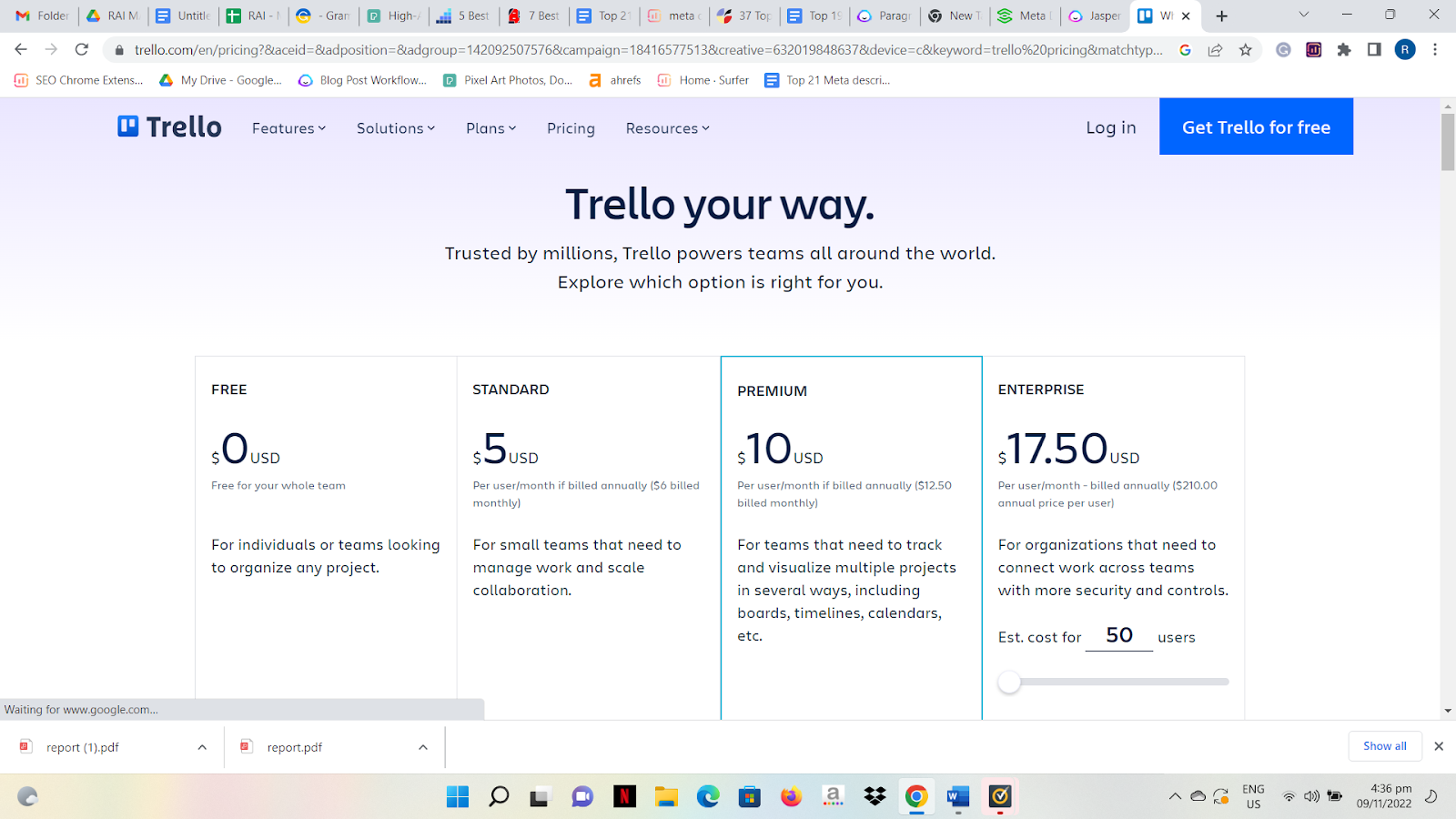
Task: Open Firefox from the taskbar
Action: click(791, 797)
